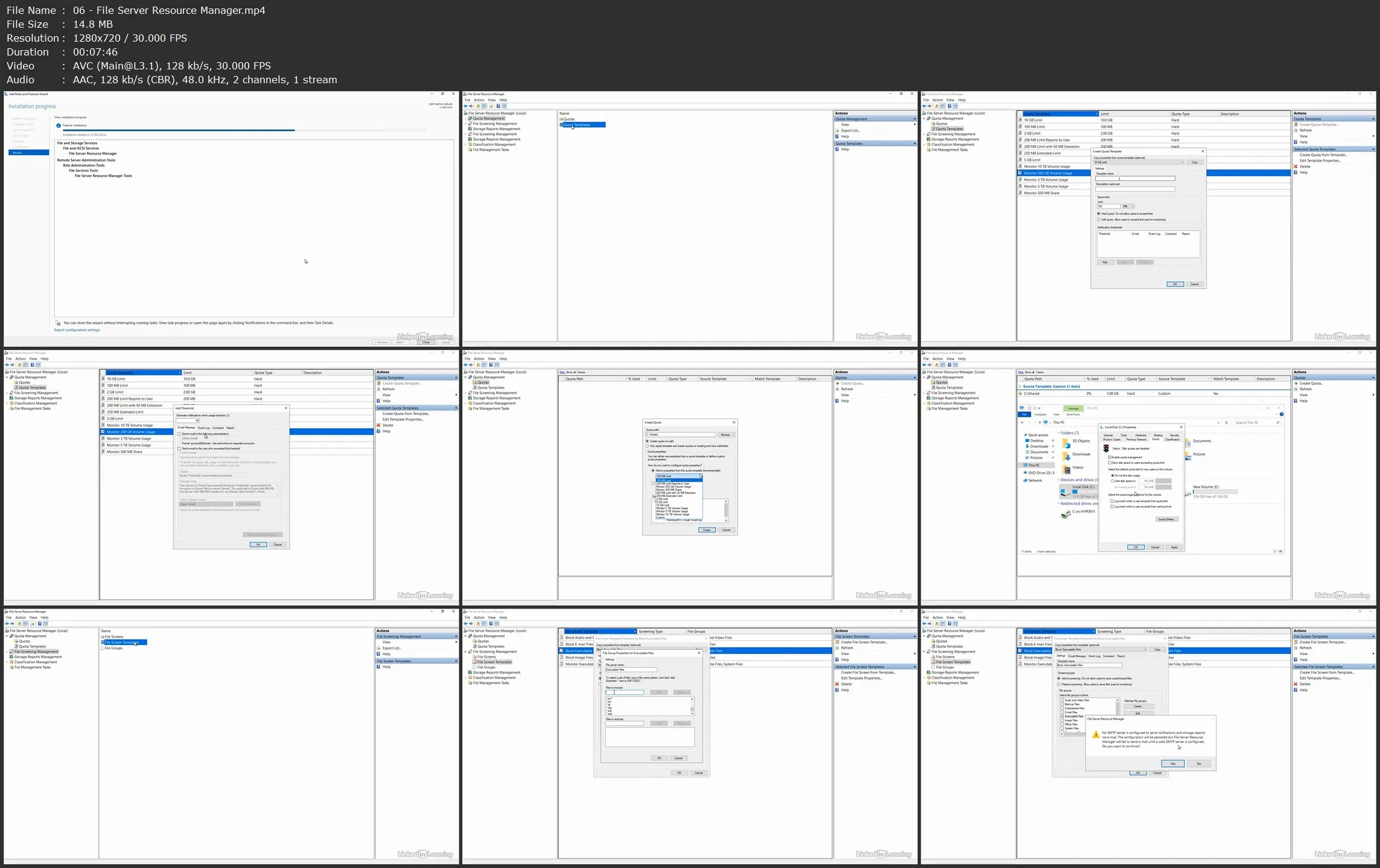Click Browse button in Create Quota dialog
Image resolution: width=1380 pixels, height=868 pixels.
pos(725,434)
